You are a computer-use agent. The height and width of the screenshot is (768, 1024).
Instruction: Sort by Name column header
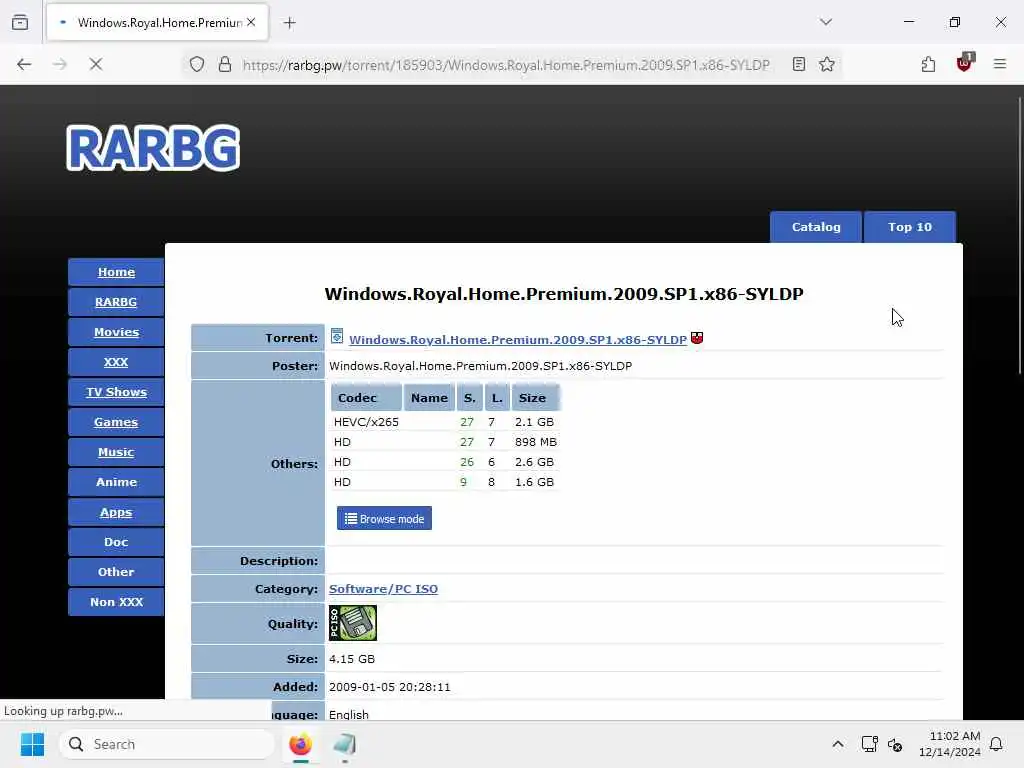[429, 398]
